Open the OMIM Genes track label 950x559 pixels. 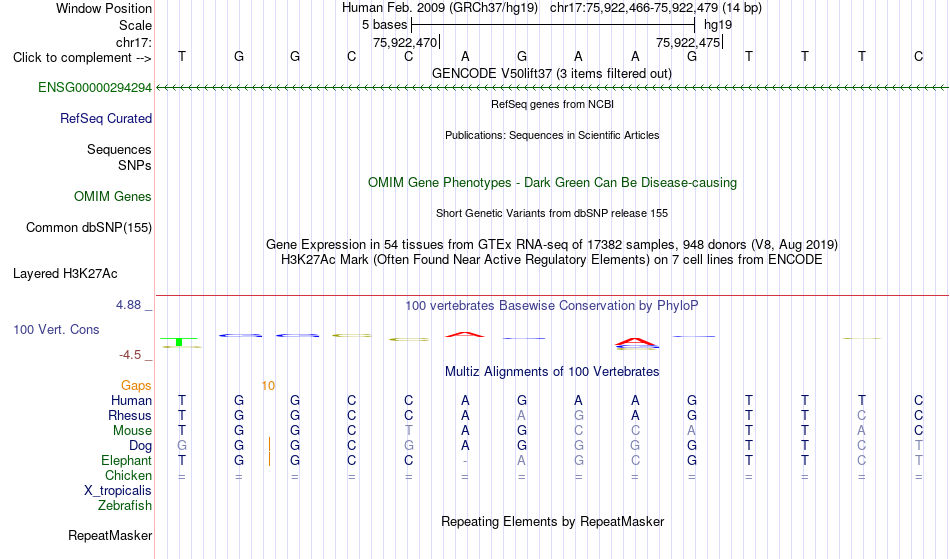click(113, 197)
